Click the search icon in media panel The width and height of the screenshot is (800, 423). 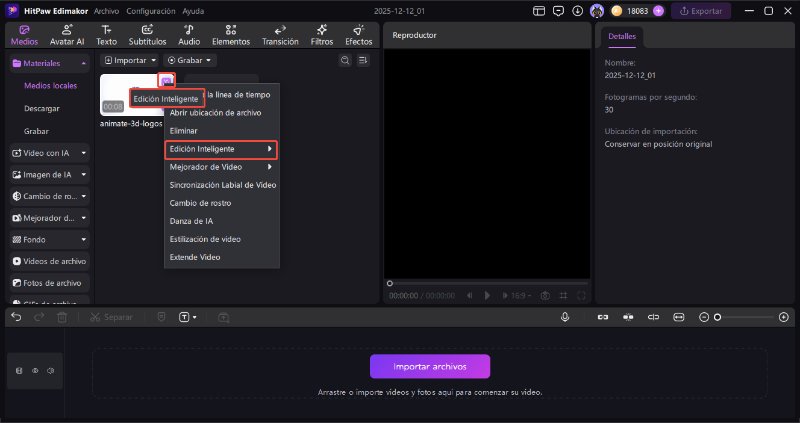[345, 60]
